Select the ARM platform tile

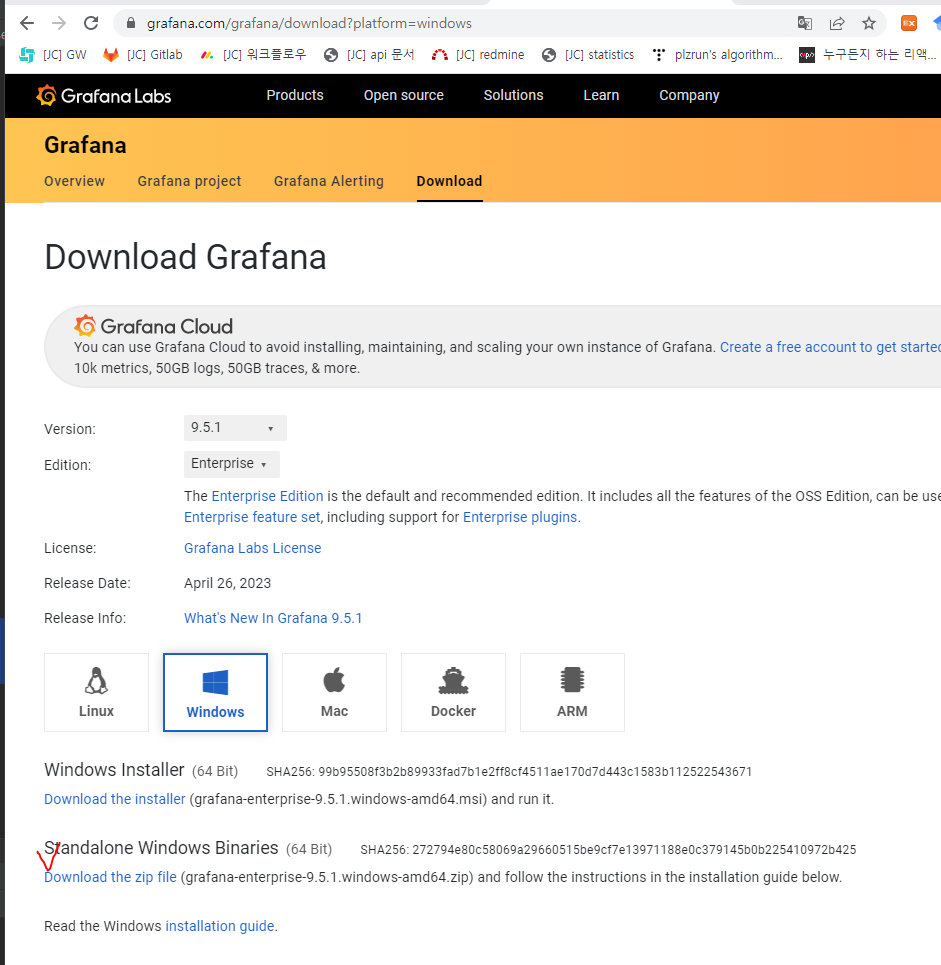pyautogui.click(x=572, y=692)
